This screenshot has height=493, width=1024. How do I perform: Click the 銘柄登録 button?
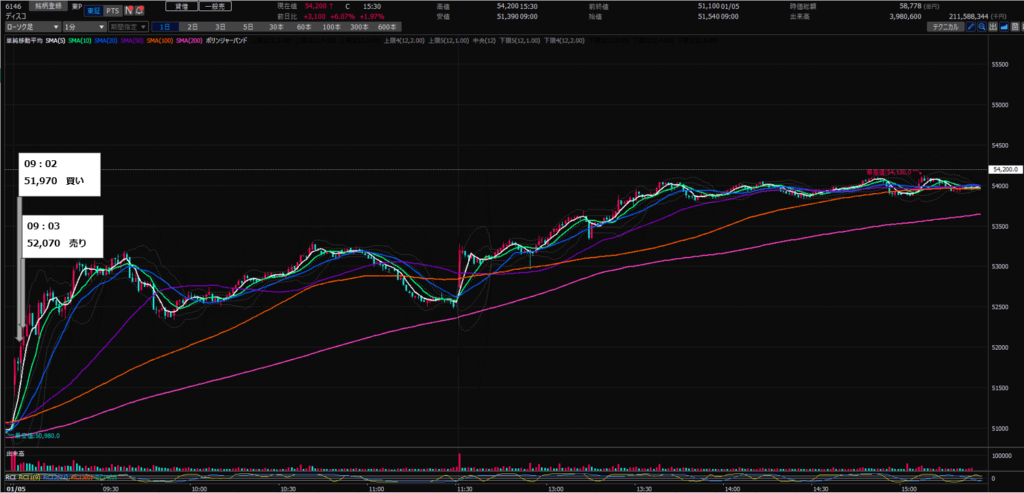click(48, 7)
